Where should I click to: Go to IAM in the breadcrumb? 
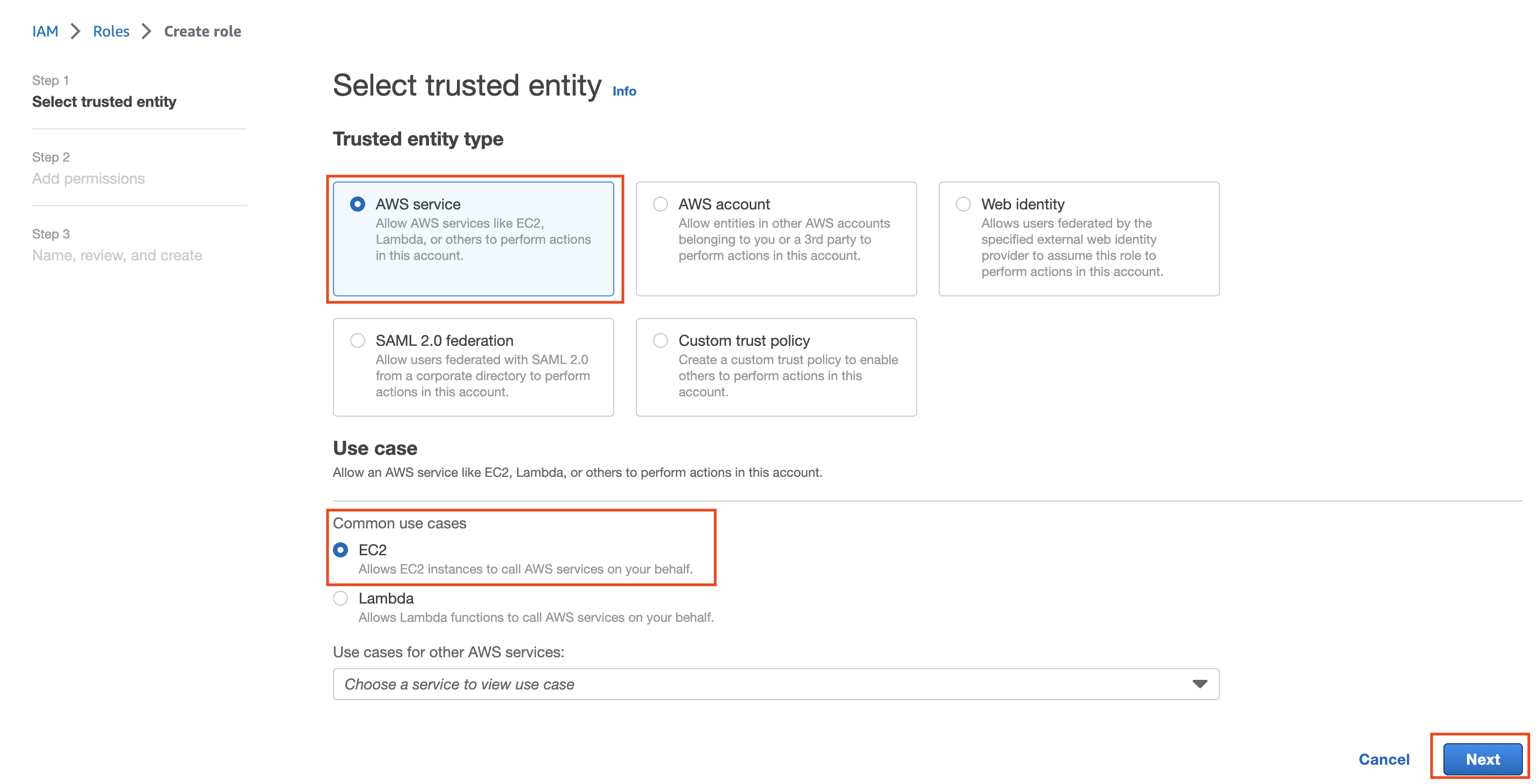(x=46, y=31)
